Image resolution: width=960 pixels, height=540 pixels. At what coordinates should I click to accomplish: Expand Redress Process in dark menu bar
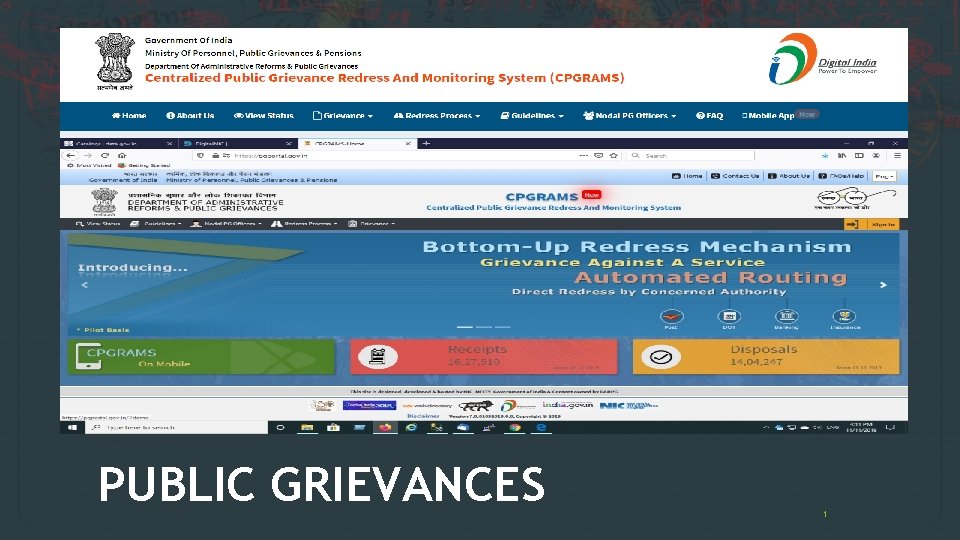tap(304, 224)
